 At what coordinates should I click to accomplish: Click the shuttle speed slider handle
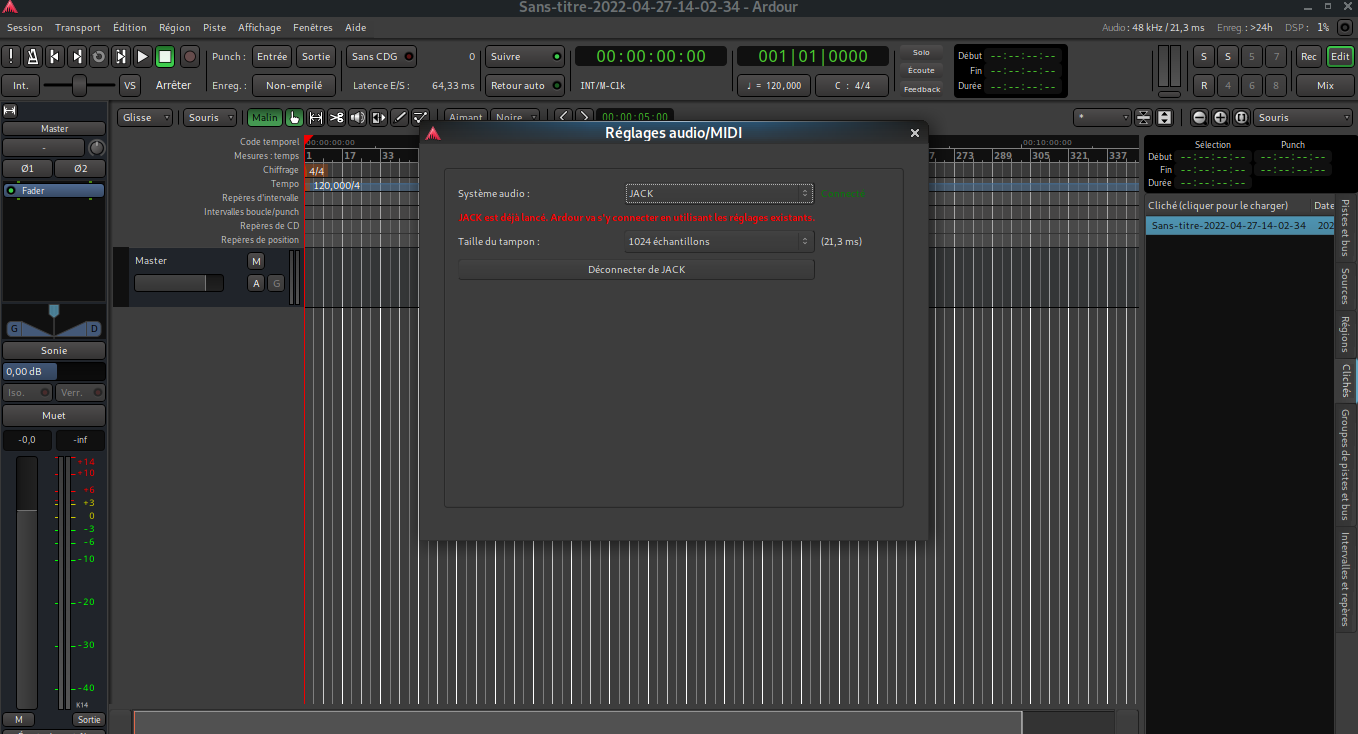pos(80,86)
